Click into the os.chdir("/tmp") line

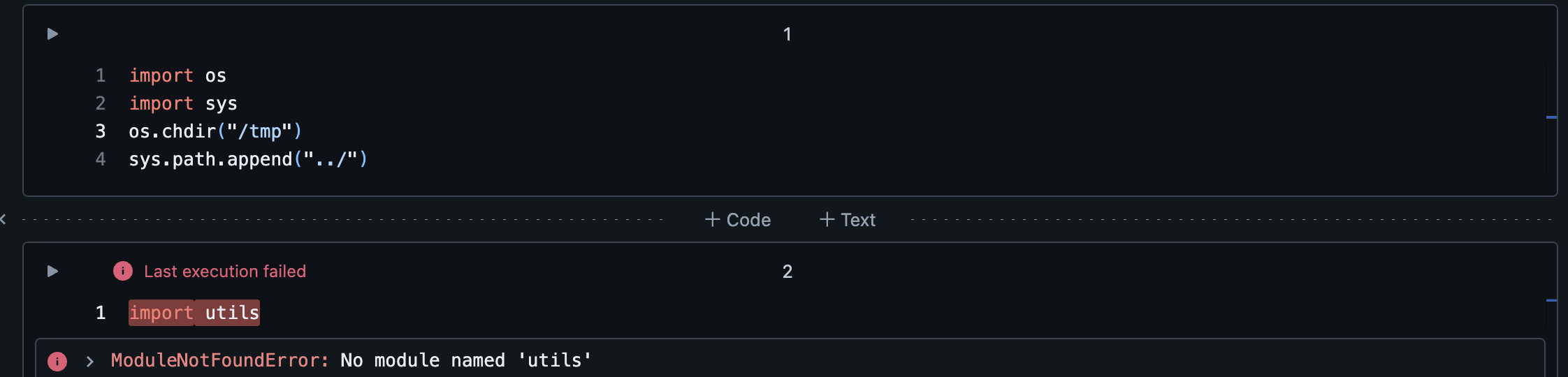[215, 131]
